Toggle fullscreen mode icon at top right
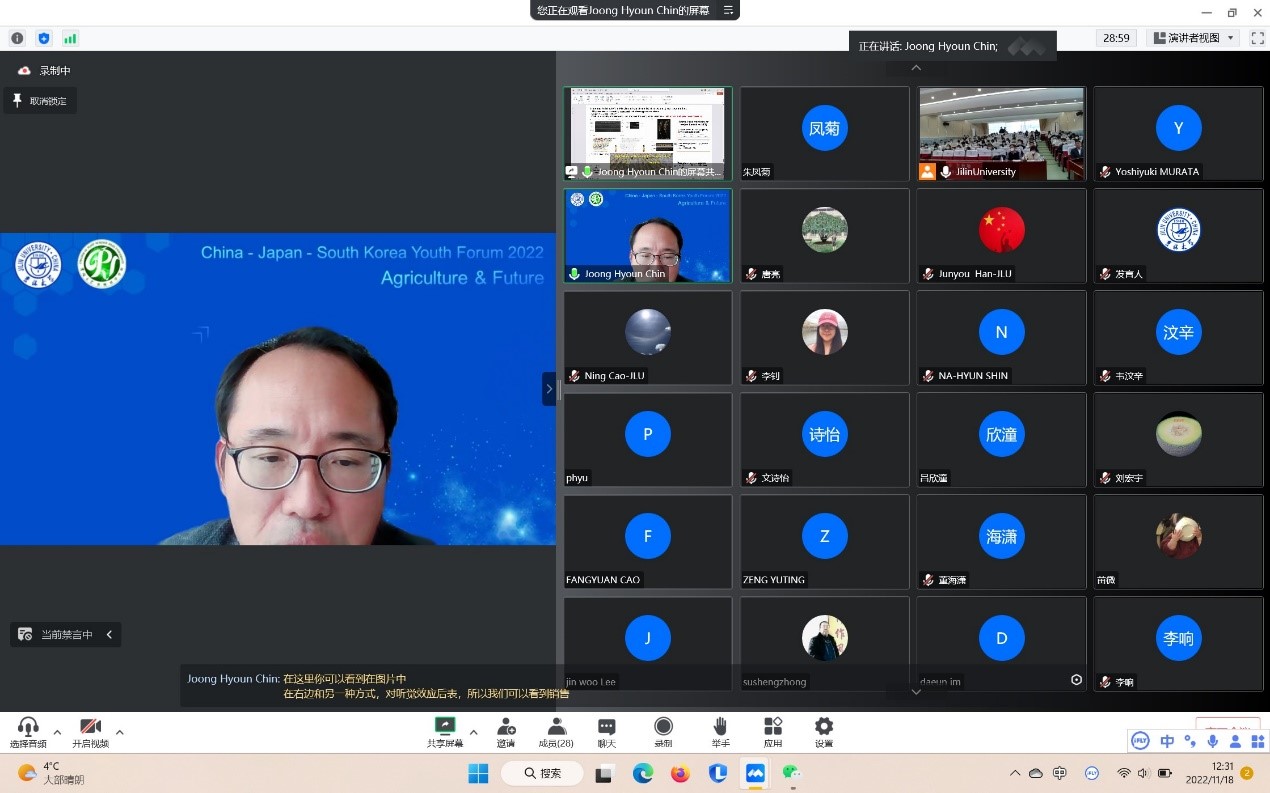The height and width of the screenshot is (793, 1270). pos(1255,38)
